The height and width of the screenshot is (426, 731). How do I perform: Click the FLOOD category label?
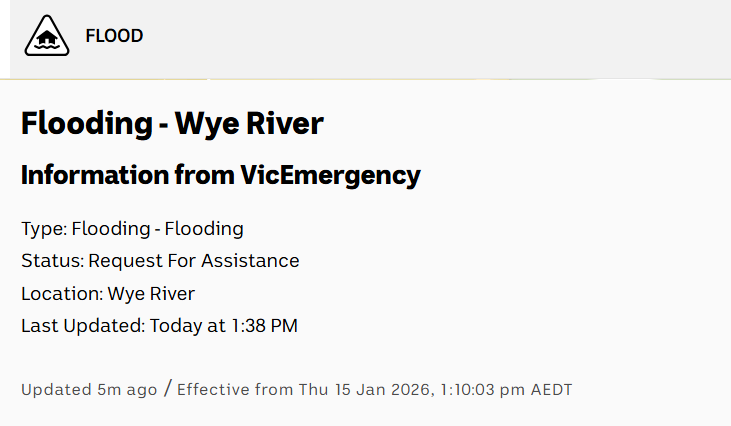pos(114,36)
